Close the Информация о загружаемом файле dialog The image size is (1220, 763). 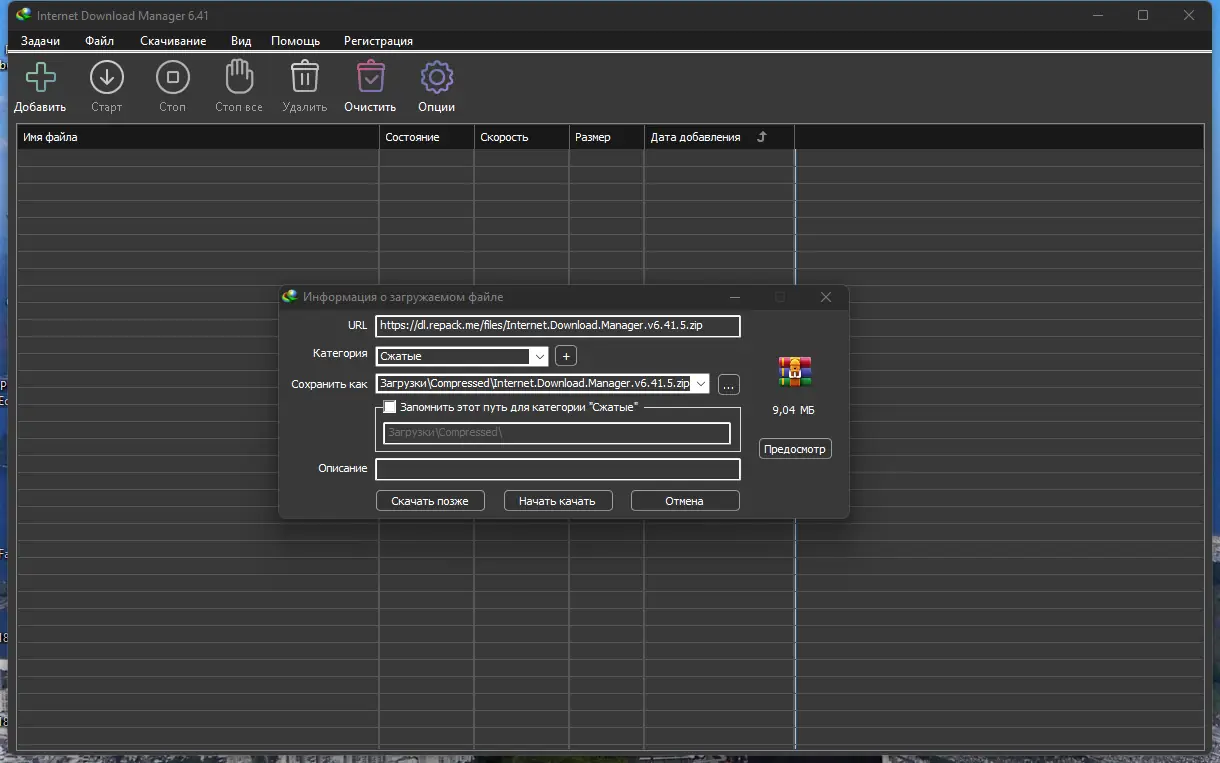[x=826, y=297]
